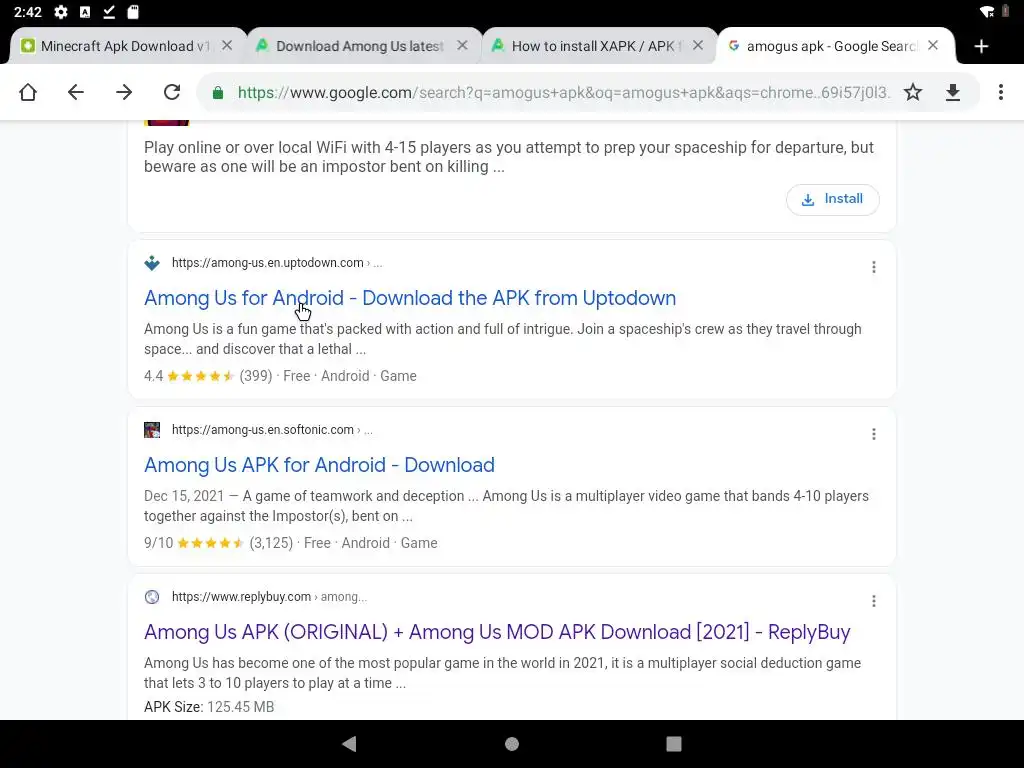Screen dimensions: 1024x768
Task: Click the Softonic site favicon
Action: [152, 430]
